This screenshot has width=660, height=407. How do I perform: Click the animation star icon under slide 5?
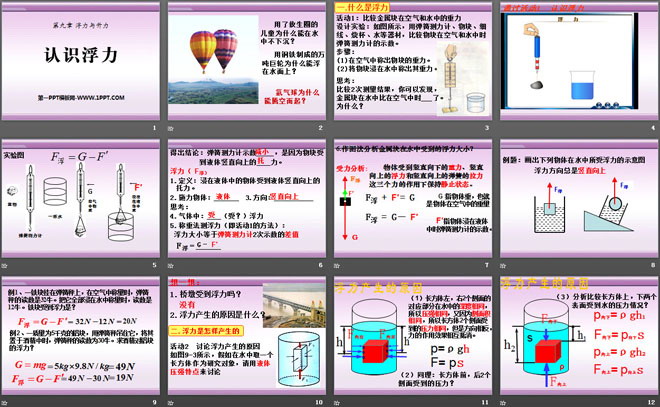(x=5, y=266)
